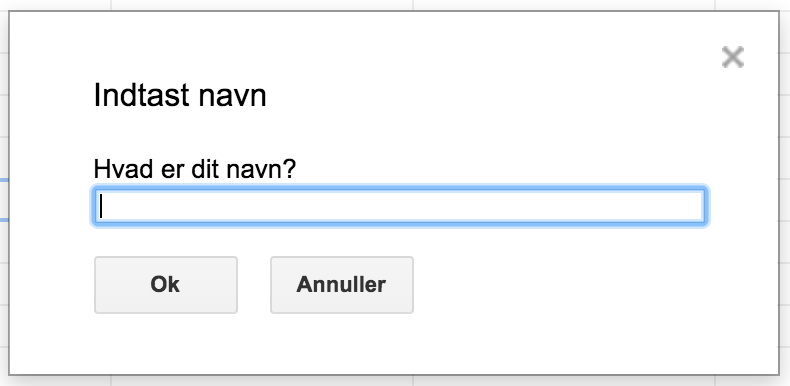Close the dialog with the X icon
The width and height of the screenshot is (790, 386).
pyautogui.click(x=733, y=57)
